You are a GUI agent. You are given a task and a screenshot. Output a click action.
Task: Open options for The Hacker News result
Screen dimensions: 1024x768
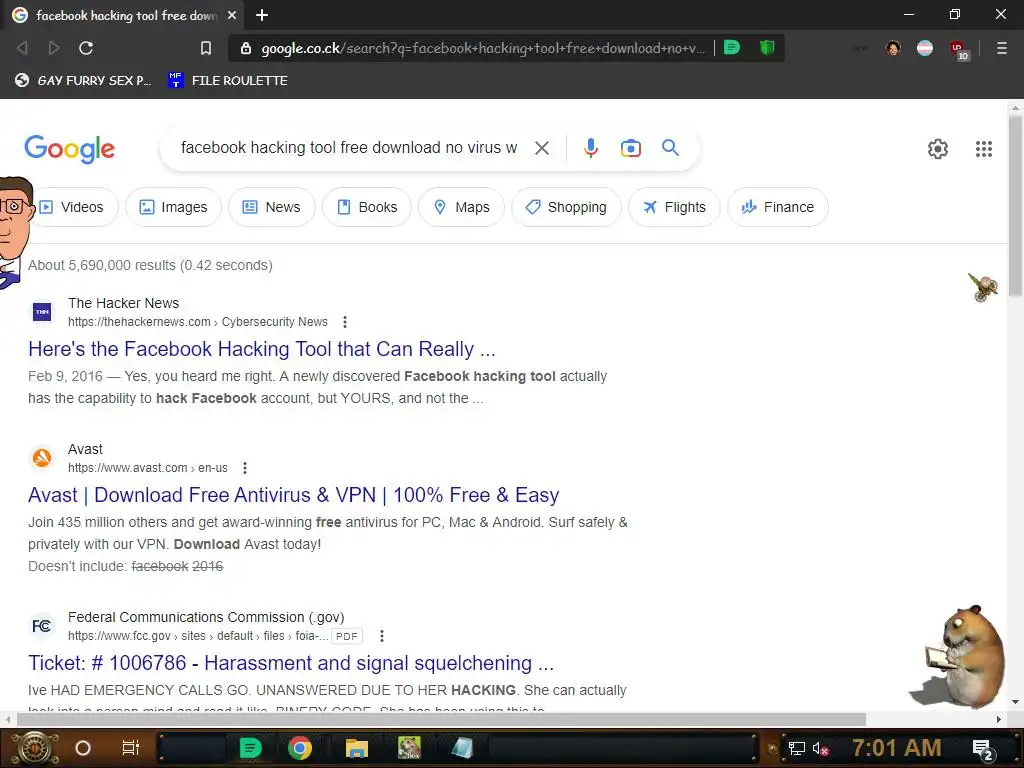tap(345, 322)
